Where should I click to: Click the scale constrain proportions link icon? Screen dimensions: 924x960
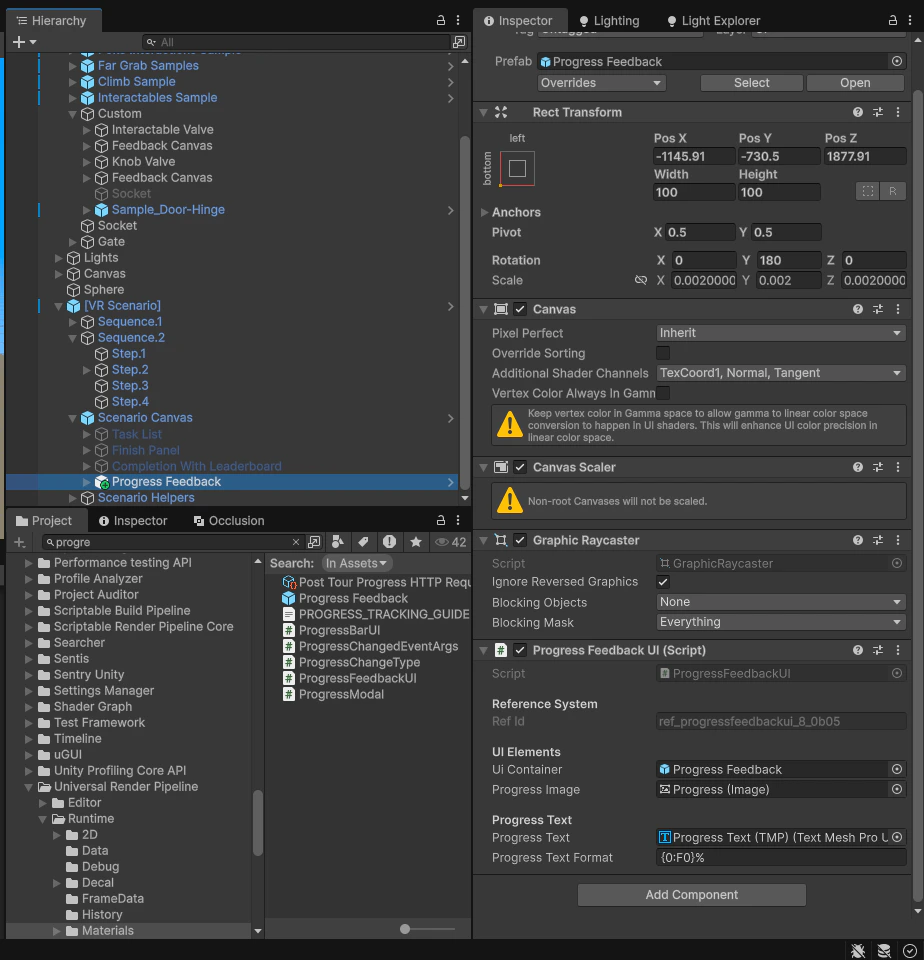640,280
